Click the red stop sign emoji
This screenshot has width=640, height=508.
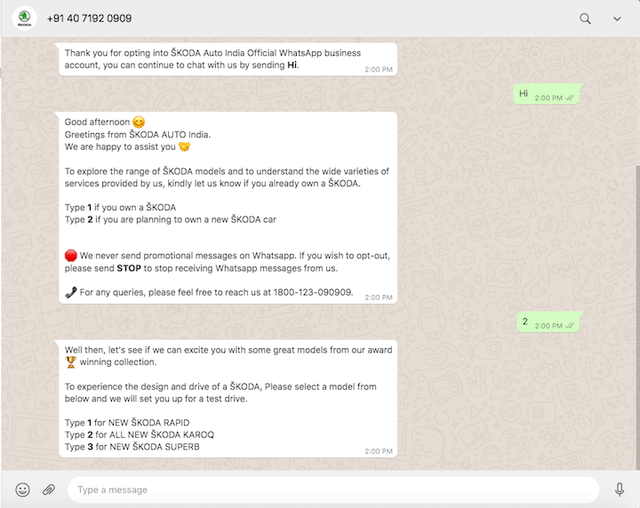[71, 256]
